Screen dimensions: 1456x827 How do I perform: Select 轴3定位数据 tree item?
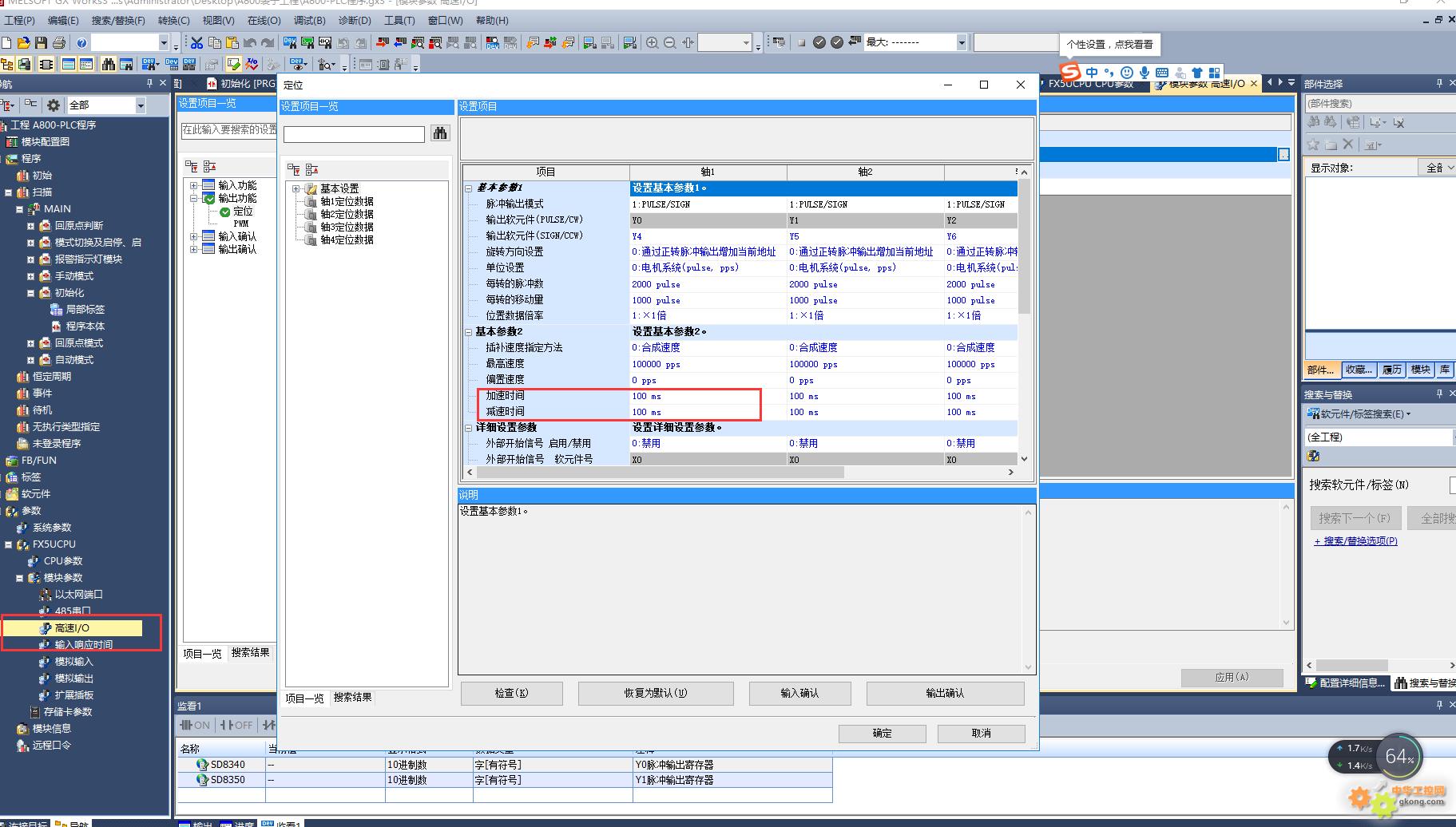347,228
